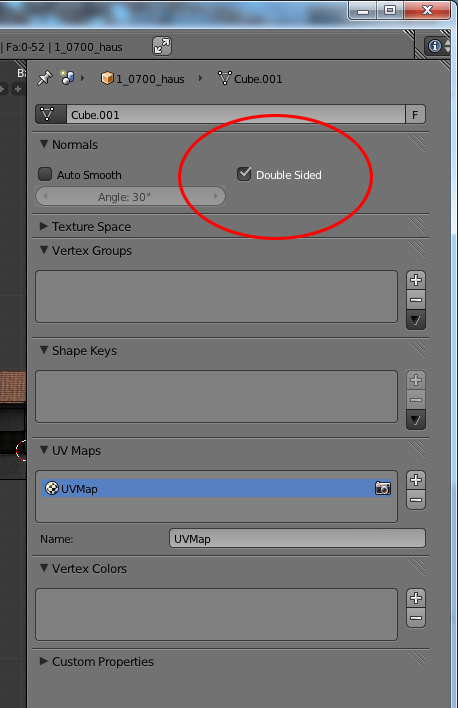Image resolution: width=458 pixels, height=708 pixels.
Task: Click the fullscreen toggle arrows icon
Action: tap(162, 47)
